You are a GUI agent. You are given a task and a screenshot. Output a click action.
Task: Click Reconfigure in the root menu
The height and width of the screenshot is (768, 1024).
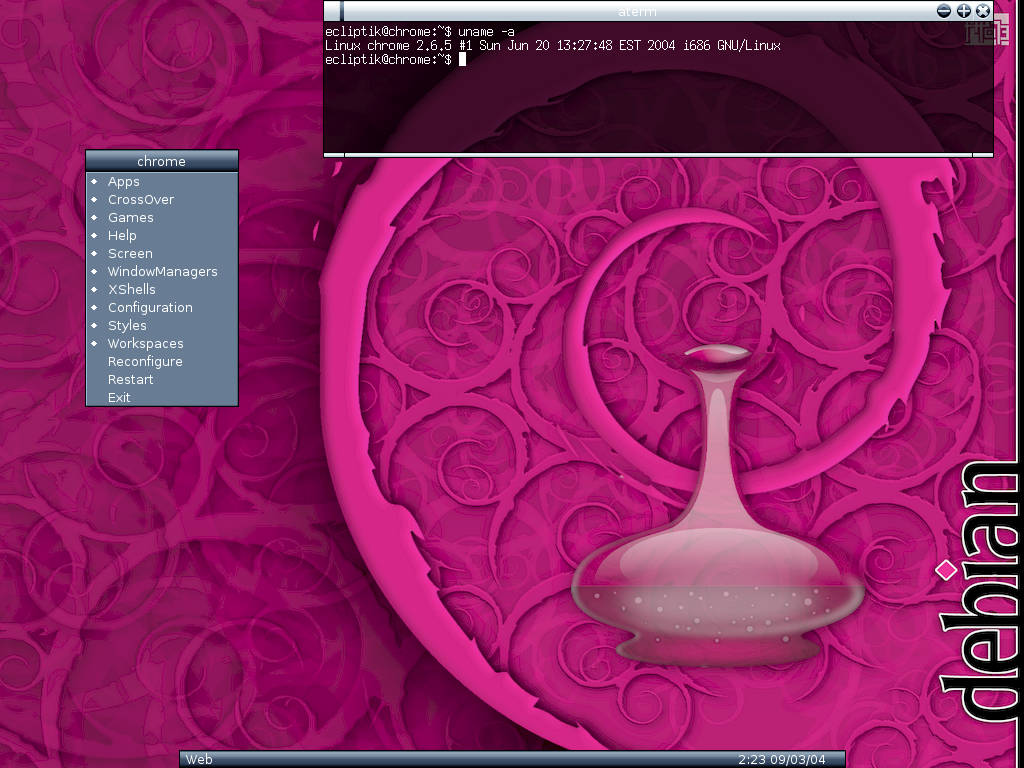point(145,361)
